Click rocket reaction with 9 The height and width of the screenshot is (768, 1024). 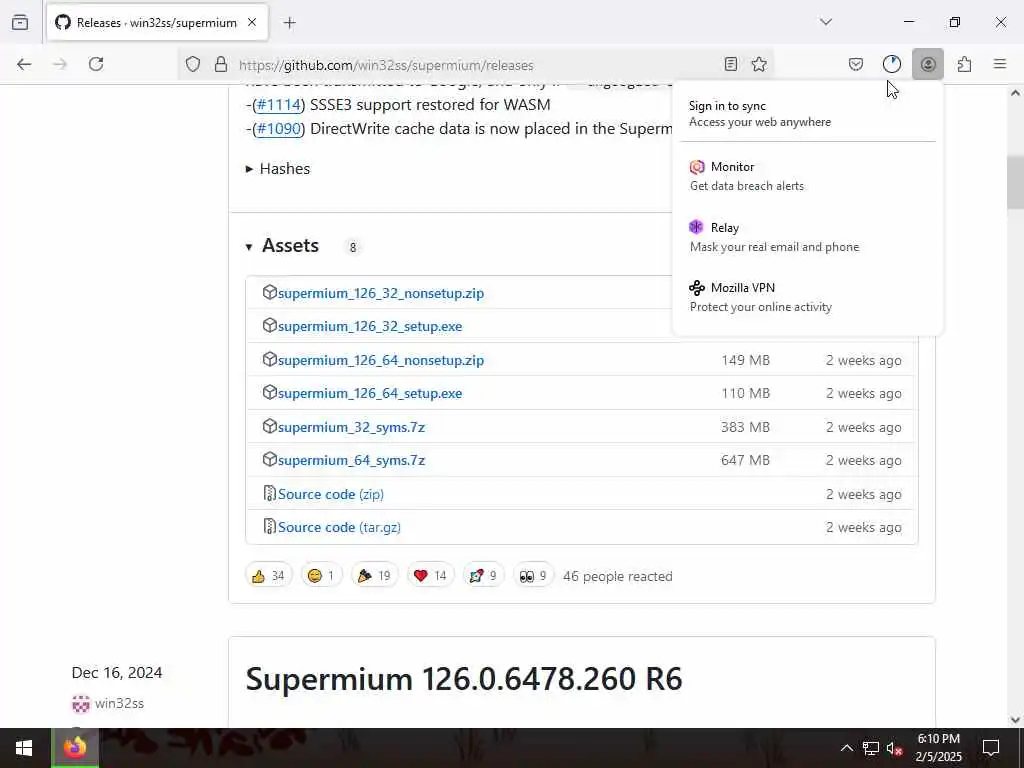[483, 576]
